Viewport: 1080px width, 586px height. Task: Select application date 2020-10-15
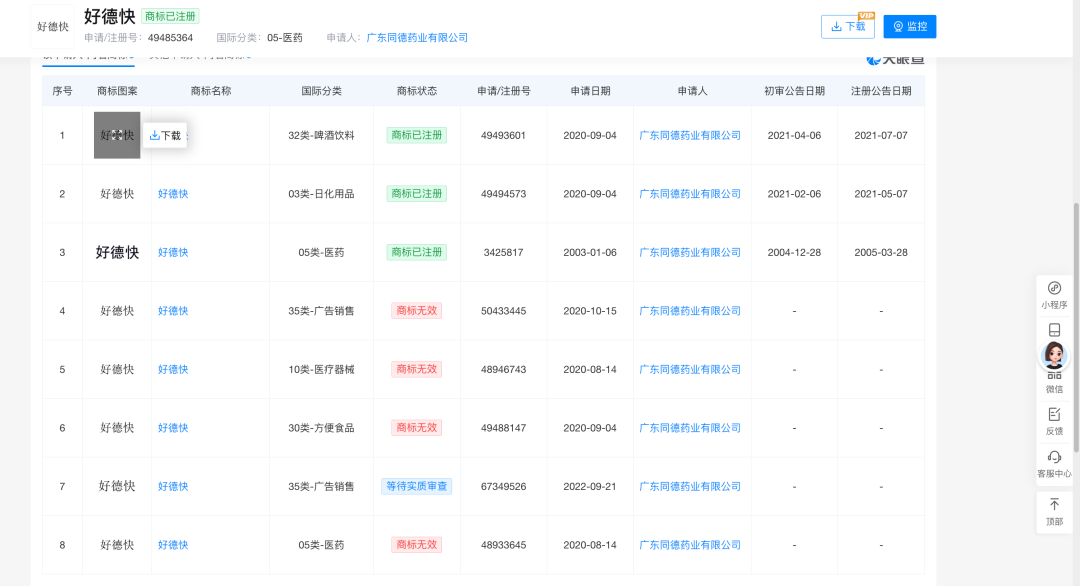click(x=590, y=311)
